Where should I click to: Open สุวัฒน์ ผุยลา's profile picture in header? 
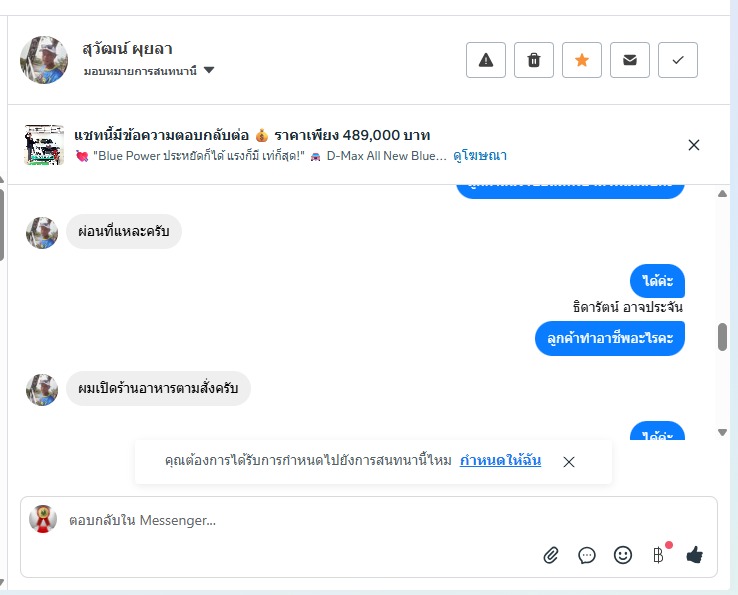click(44, 60)
